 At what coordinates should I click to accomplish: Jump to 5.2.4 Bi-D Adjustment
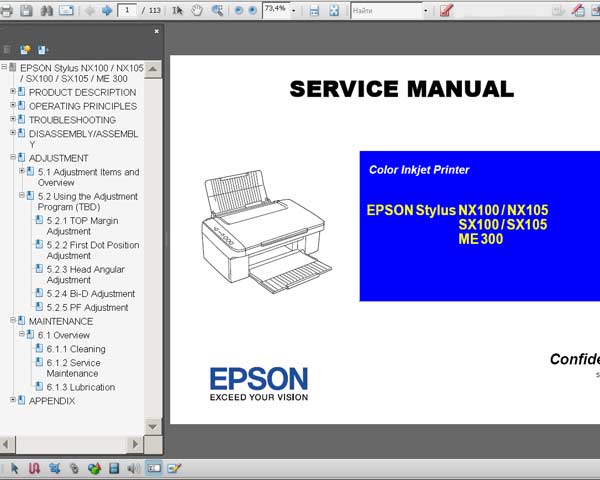tap(91, 294)
